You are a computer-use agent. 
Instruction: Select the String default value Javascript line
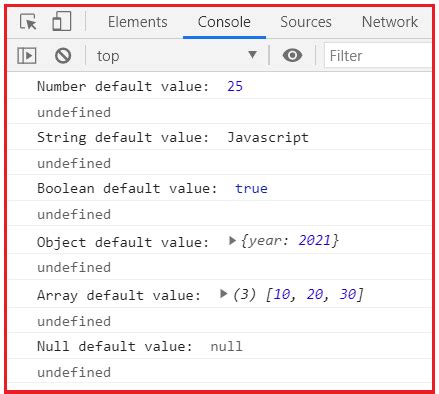pos(219,137)
